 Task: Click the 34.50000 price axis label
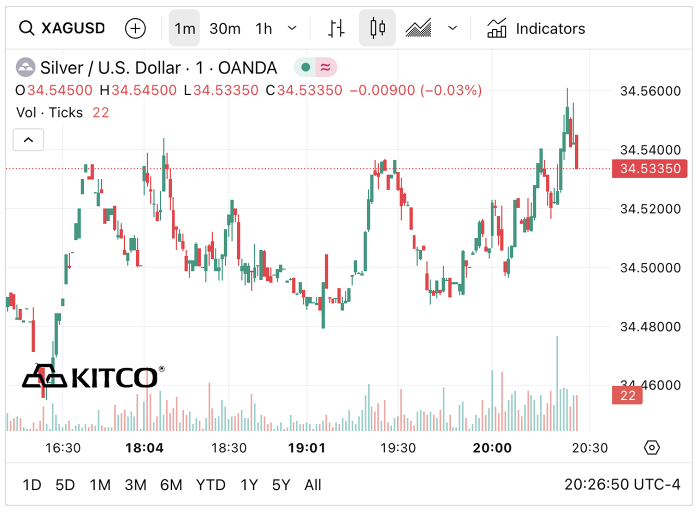pyautogui.click(x=650, y=268)
